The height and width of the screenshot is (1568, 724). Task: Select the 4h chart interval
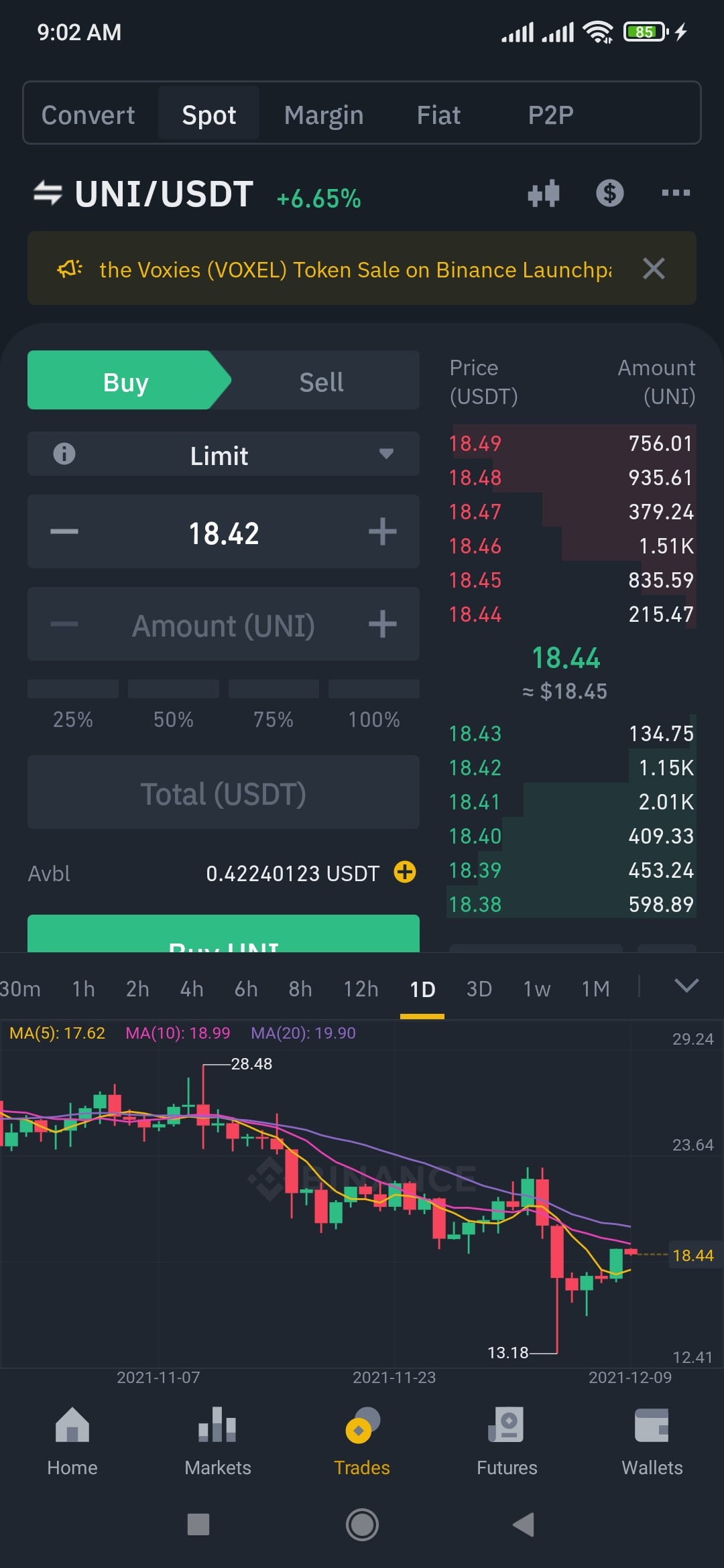point(192,989)
